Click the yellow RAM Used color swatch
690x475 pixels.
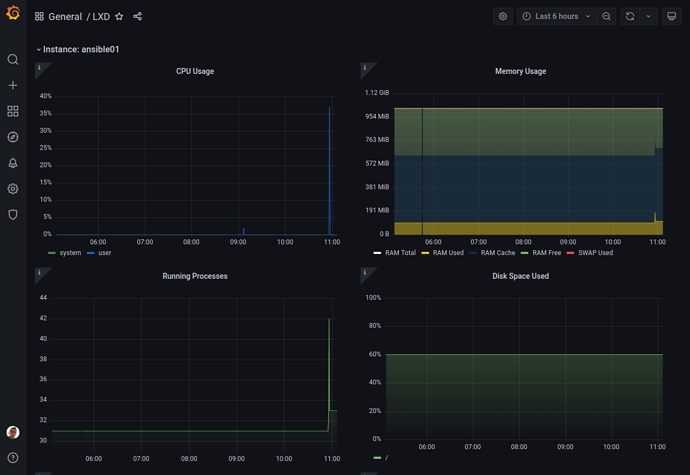click(425, 253)
